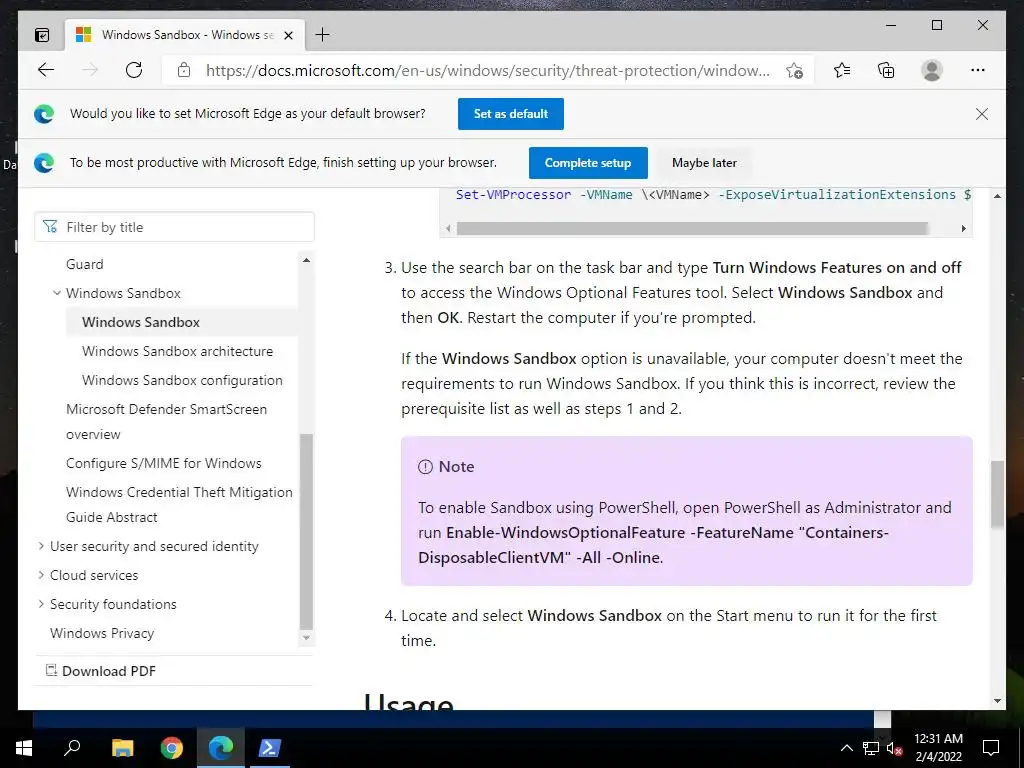This screenshot has height=768, width=1024.
Task: Open Windows Sandbox configuration page
Action: point(182,380)
